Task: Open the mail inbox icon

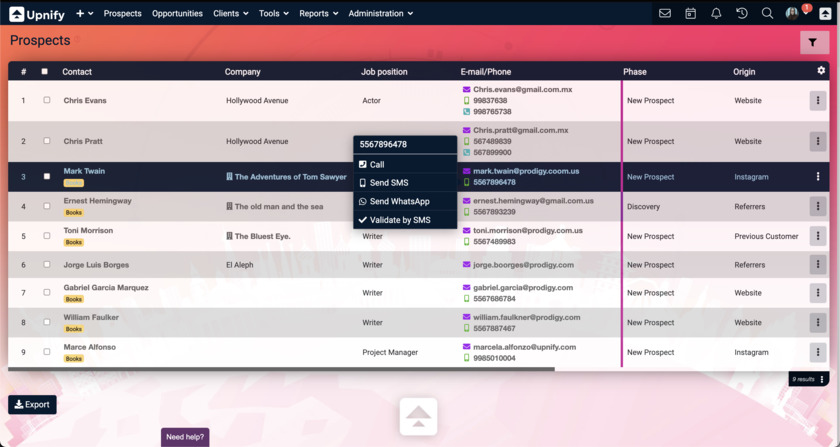Action: (x=665, y=14)
